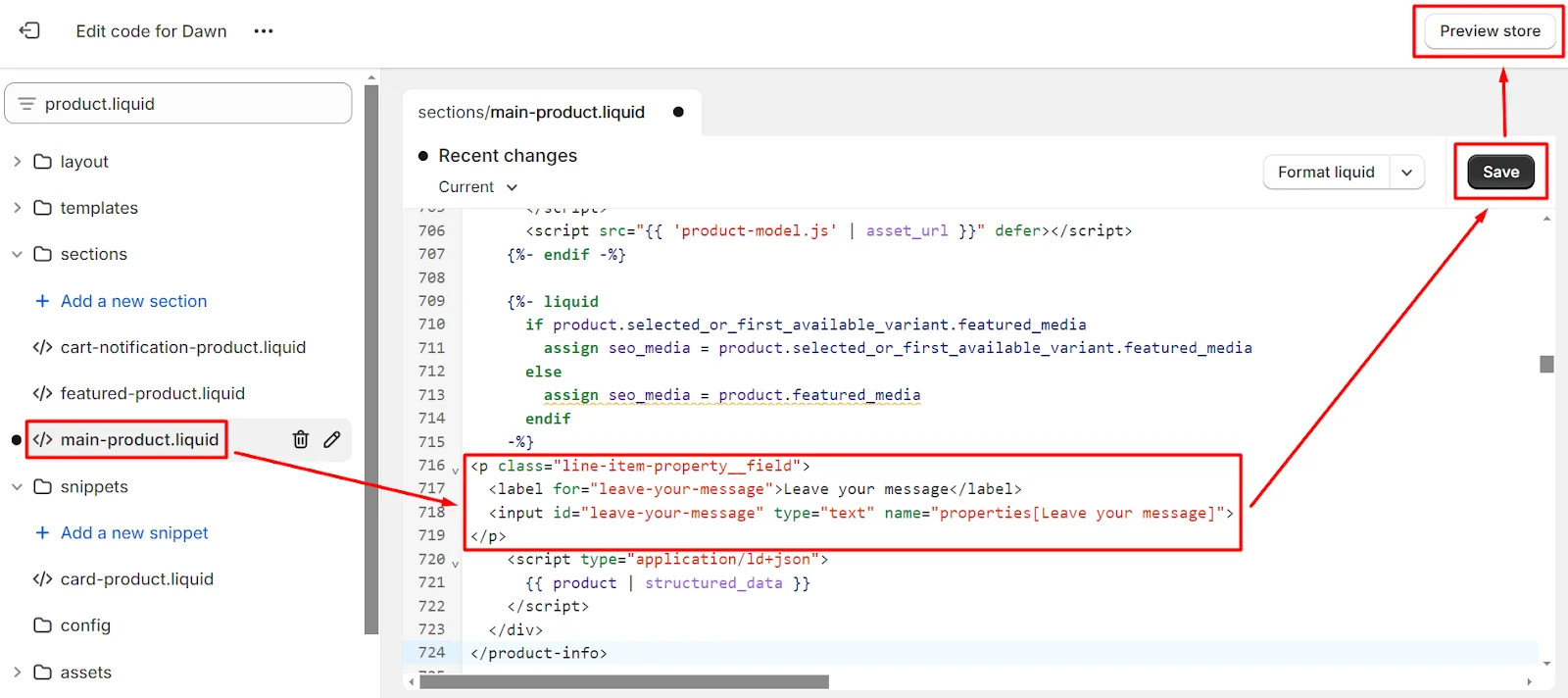The height and width of the screenshot is (698, 1568).
Task: Collapse the sections folder chevron
Action: 17,254
